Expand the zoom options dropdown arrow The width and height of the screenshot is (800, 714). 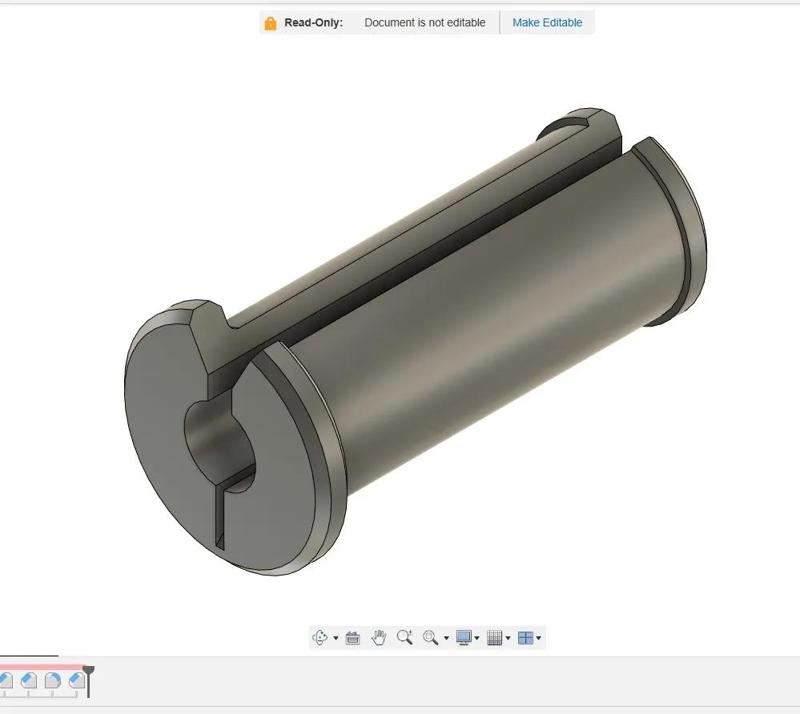446,638
